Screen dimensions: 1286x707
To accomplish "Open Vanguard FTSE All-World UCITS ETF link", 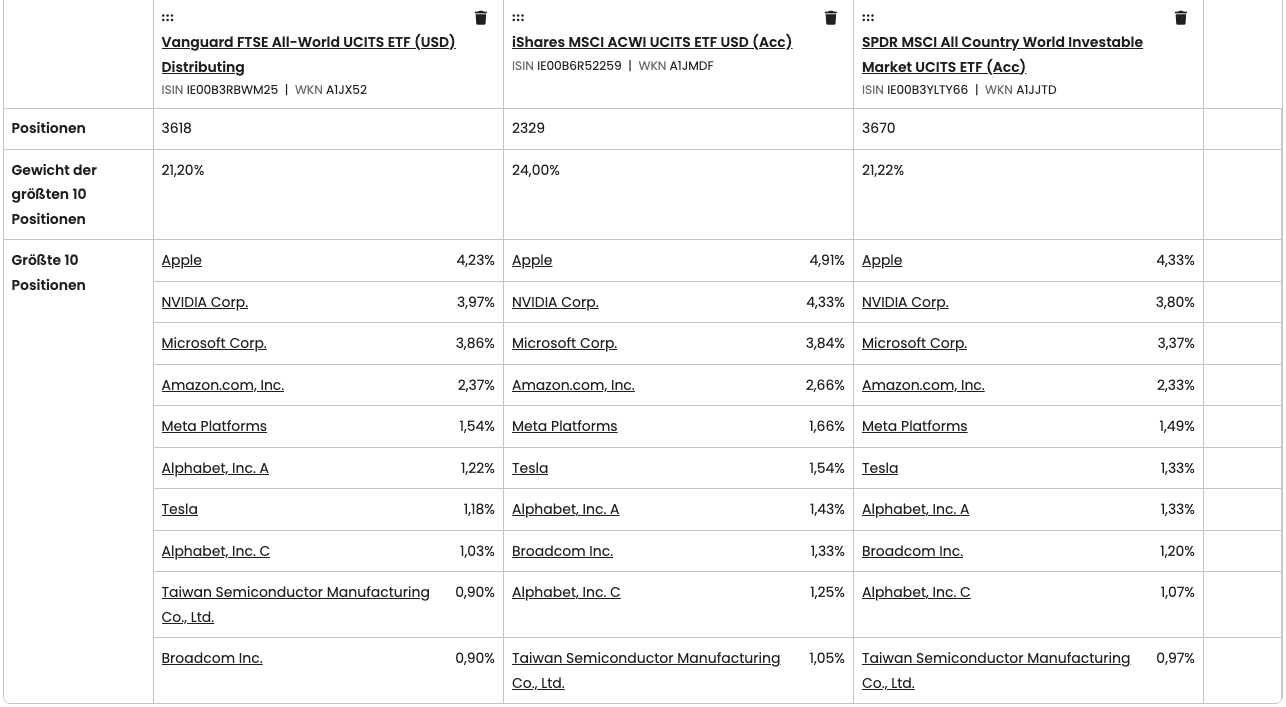I will [308, 43].
